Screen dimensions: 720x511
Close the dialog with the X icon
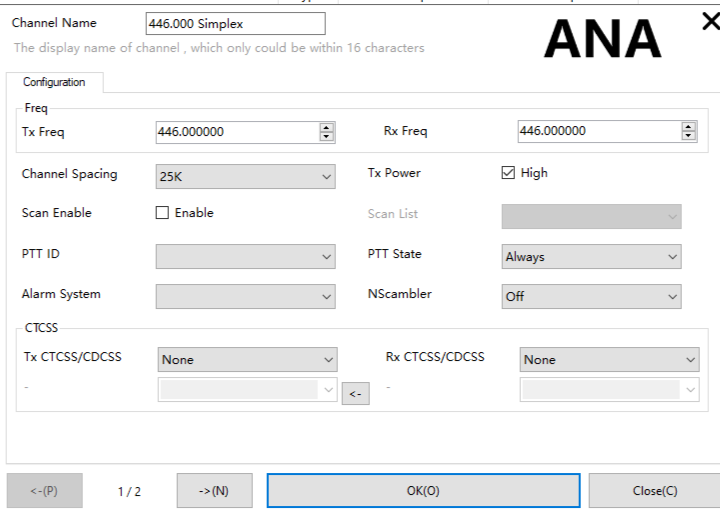(710, 22)
